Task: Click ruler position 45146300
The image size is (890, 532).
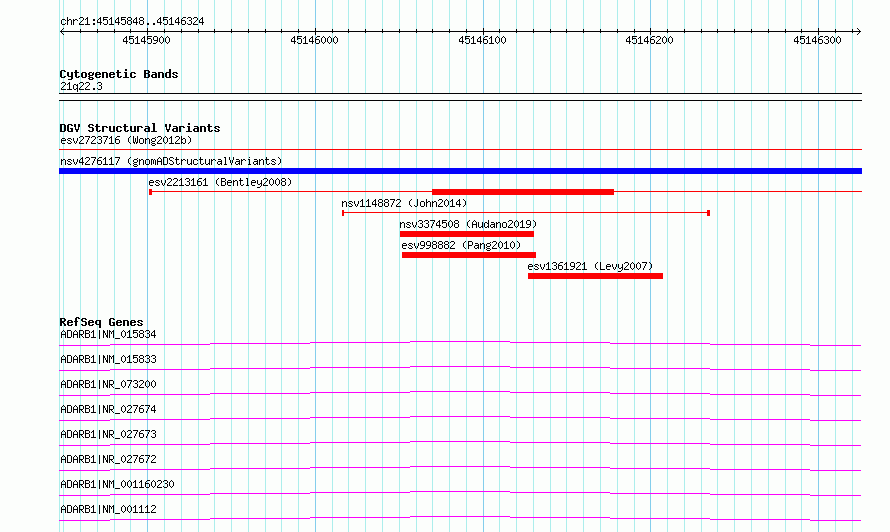Action: (x=817, y=40)
